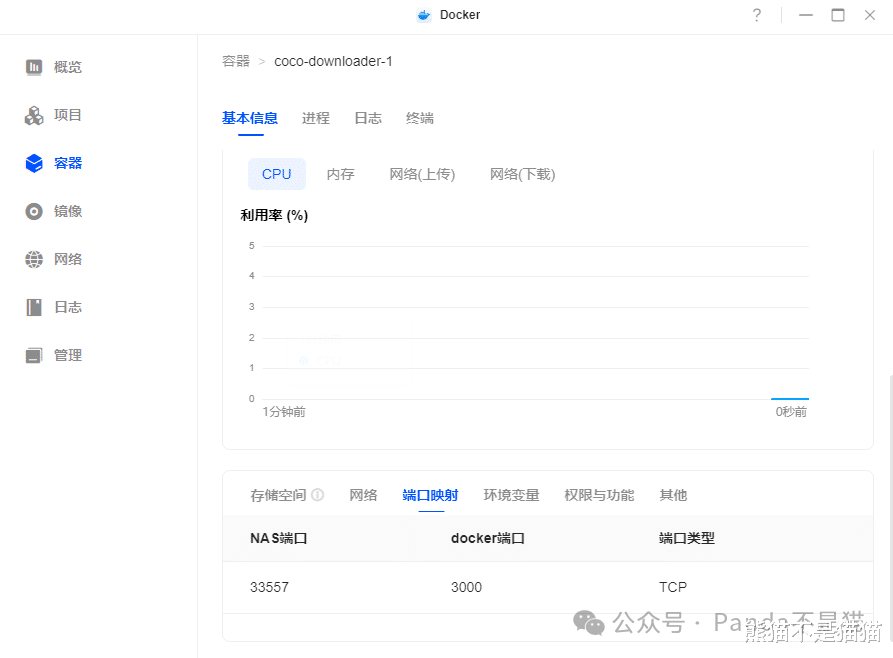
Task: Switch to the 基本信息 tab
Action: point(250,118)
